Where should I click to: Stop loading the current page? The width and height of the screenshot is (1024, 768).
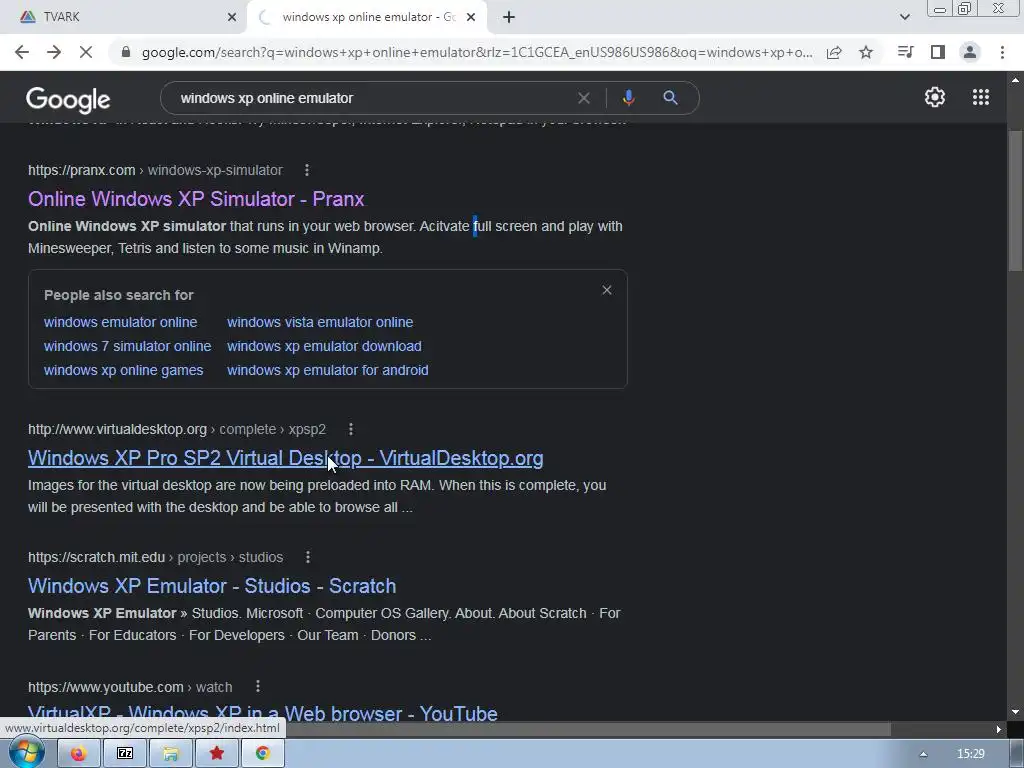point(86,52)
